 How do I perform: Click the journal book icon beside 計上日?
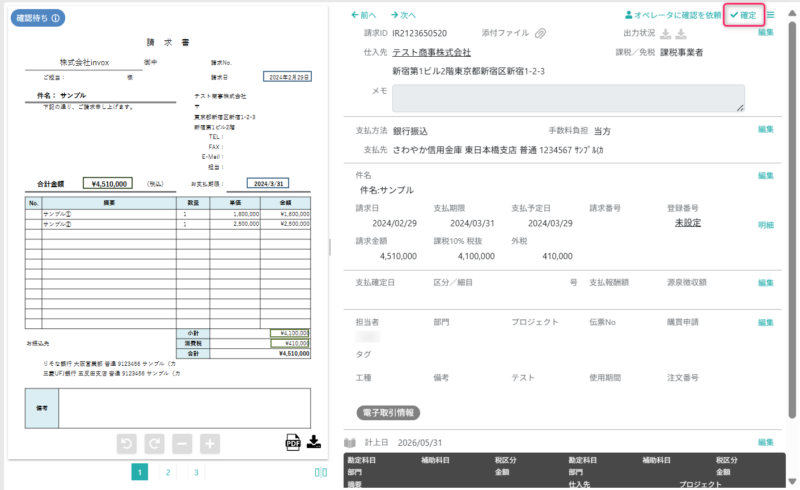349,443
